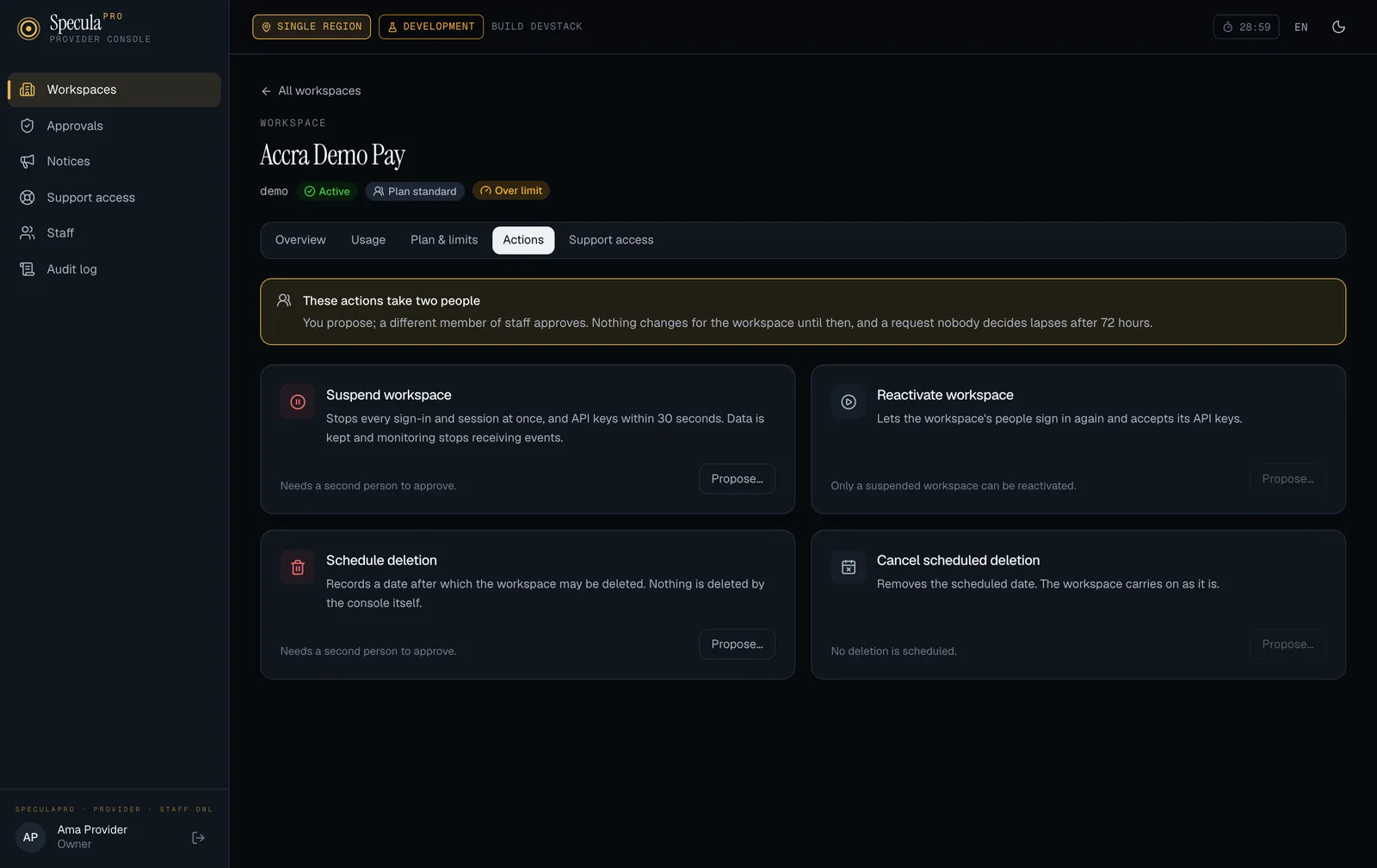Click the AP avatar circle
Image resolution: width=1377 pixels, height=868 pixels.
click(x=30, y=837)
